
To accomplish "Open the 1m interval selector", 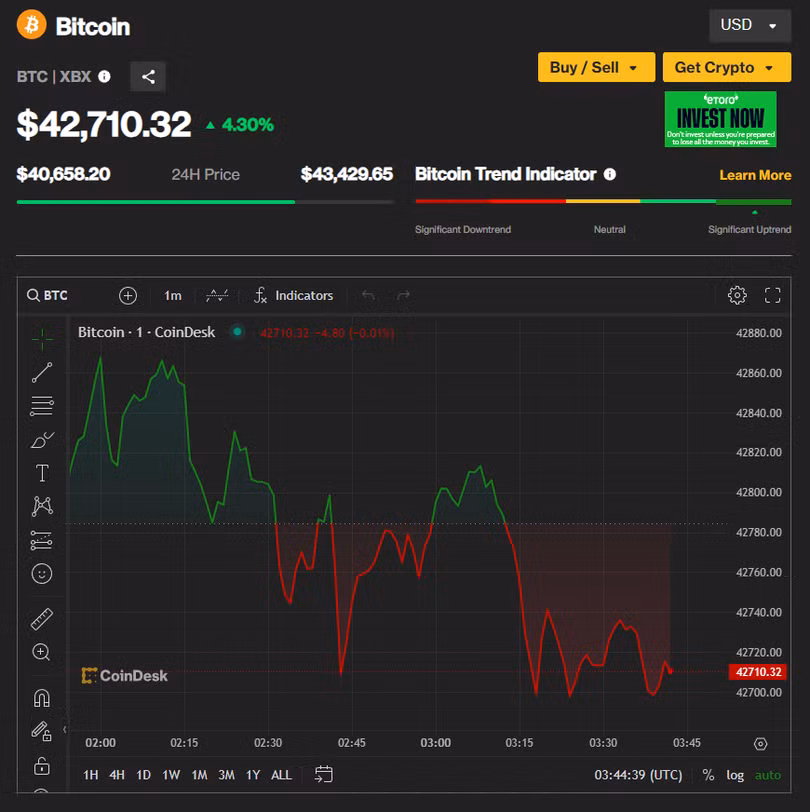I will pyautogui.click(x=172, y=295).
